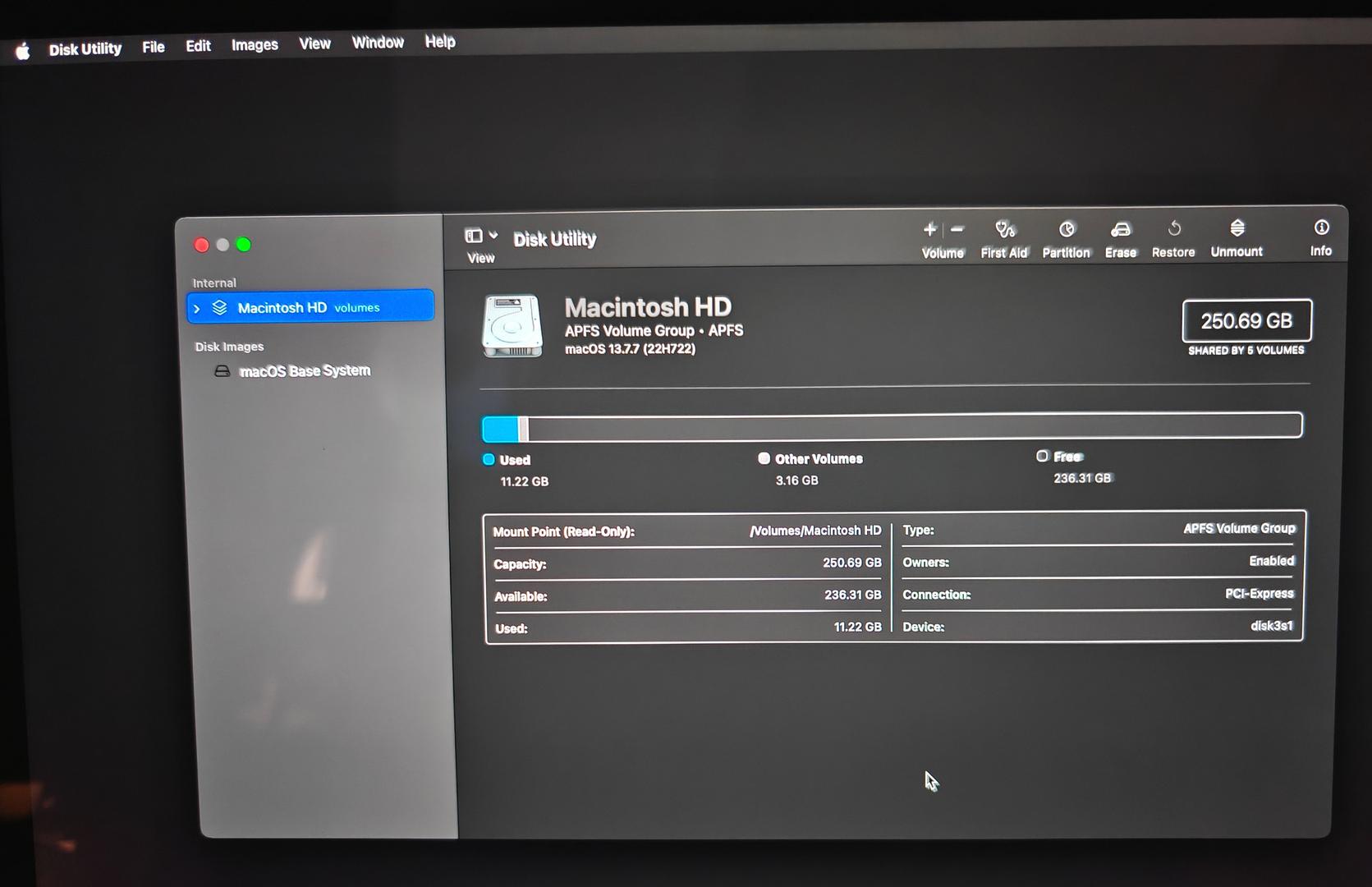Add an APFS volume with plus icon
The image size is (1372, 887).
(x=929, y=229)
